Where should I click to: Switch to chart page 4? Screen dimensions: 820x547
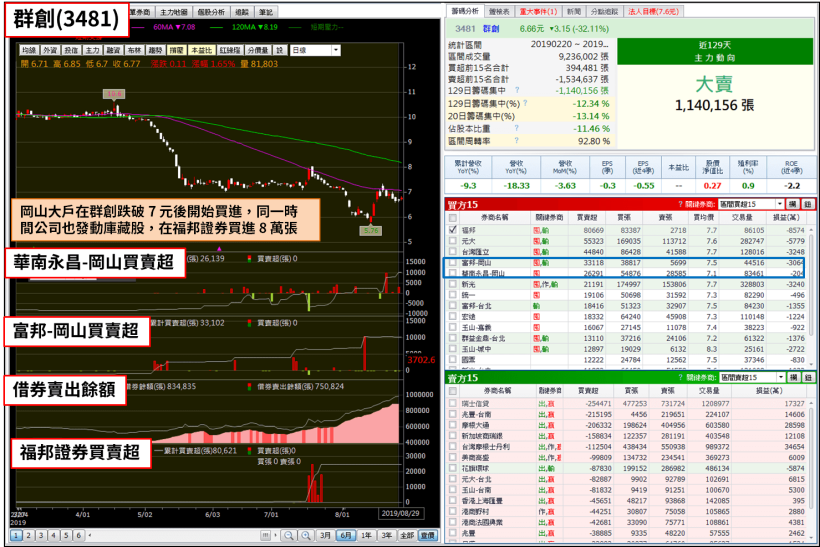coord(53,535)
